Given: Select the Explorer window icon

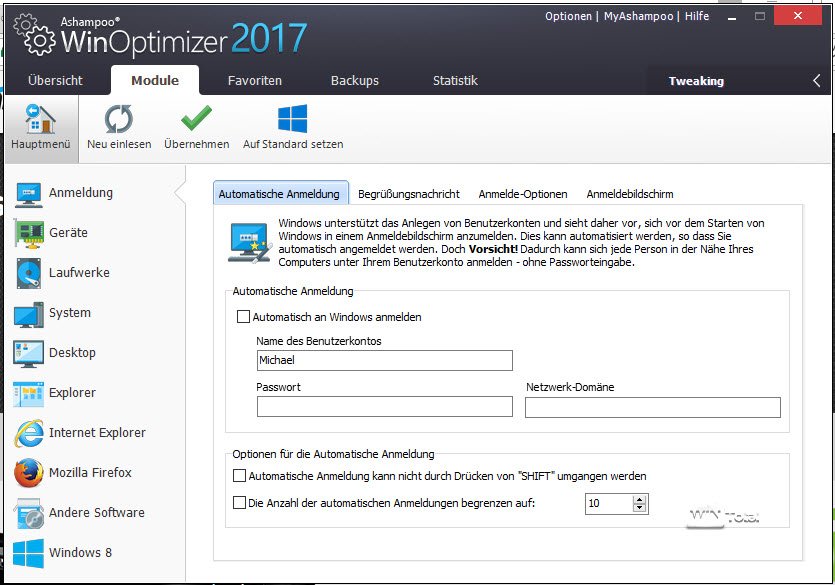Looking at the screenshot, I should 29,394.
